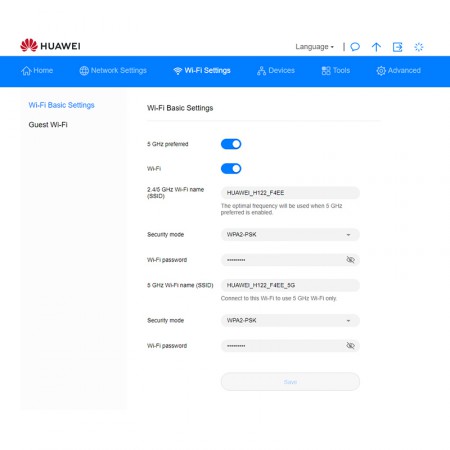This screenshot has height=450, width=450.
Task: Edit the 2.4/5 GHz Wi-Fi name field
Action: pos(290,193)
